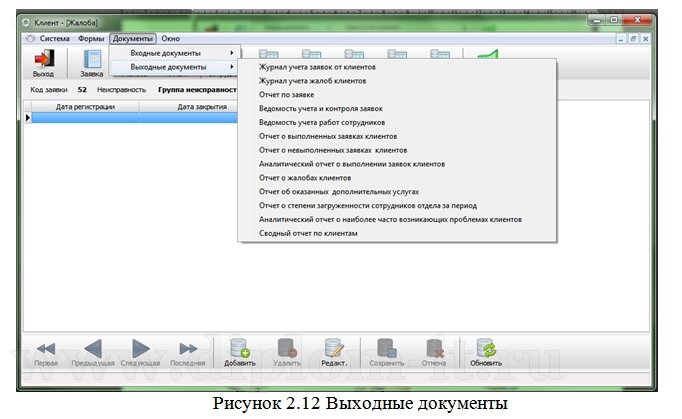Click the Неисправность label
The height and width of the screenshot is (419, 682).
(x=121, y=90)
